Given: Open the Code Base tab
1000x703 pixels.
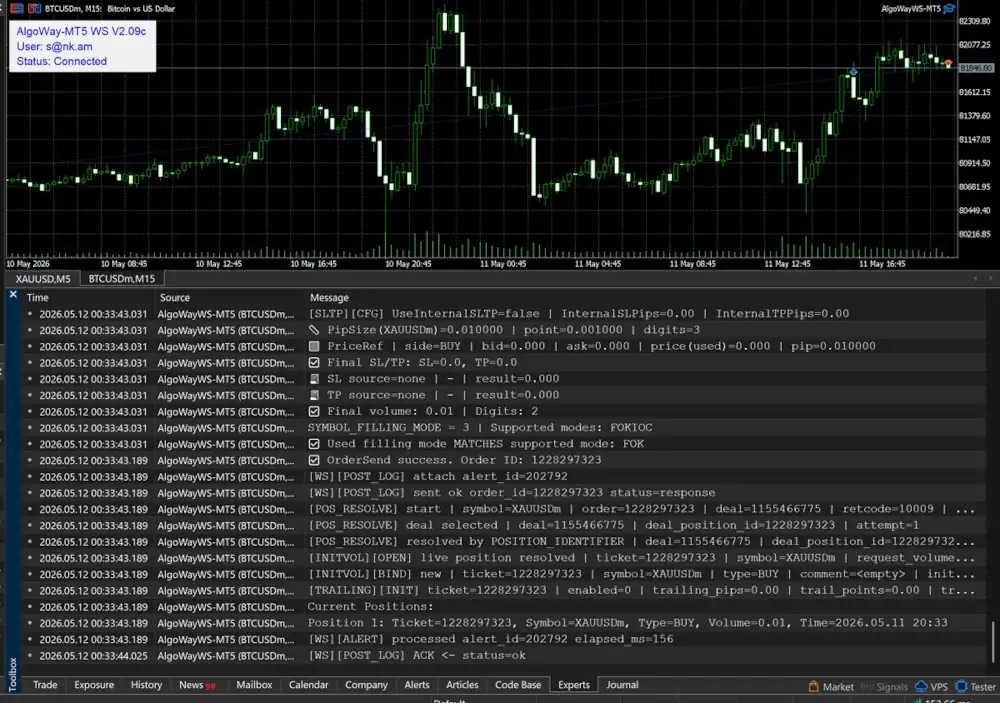Looking at the screenshot, I should [x=518, y=684].
